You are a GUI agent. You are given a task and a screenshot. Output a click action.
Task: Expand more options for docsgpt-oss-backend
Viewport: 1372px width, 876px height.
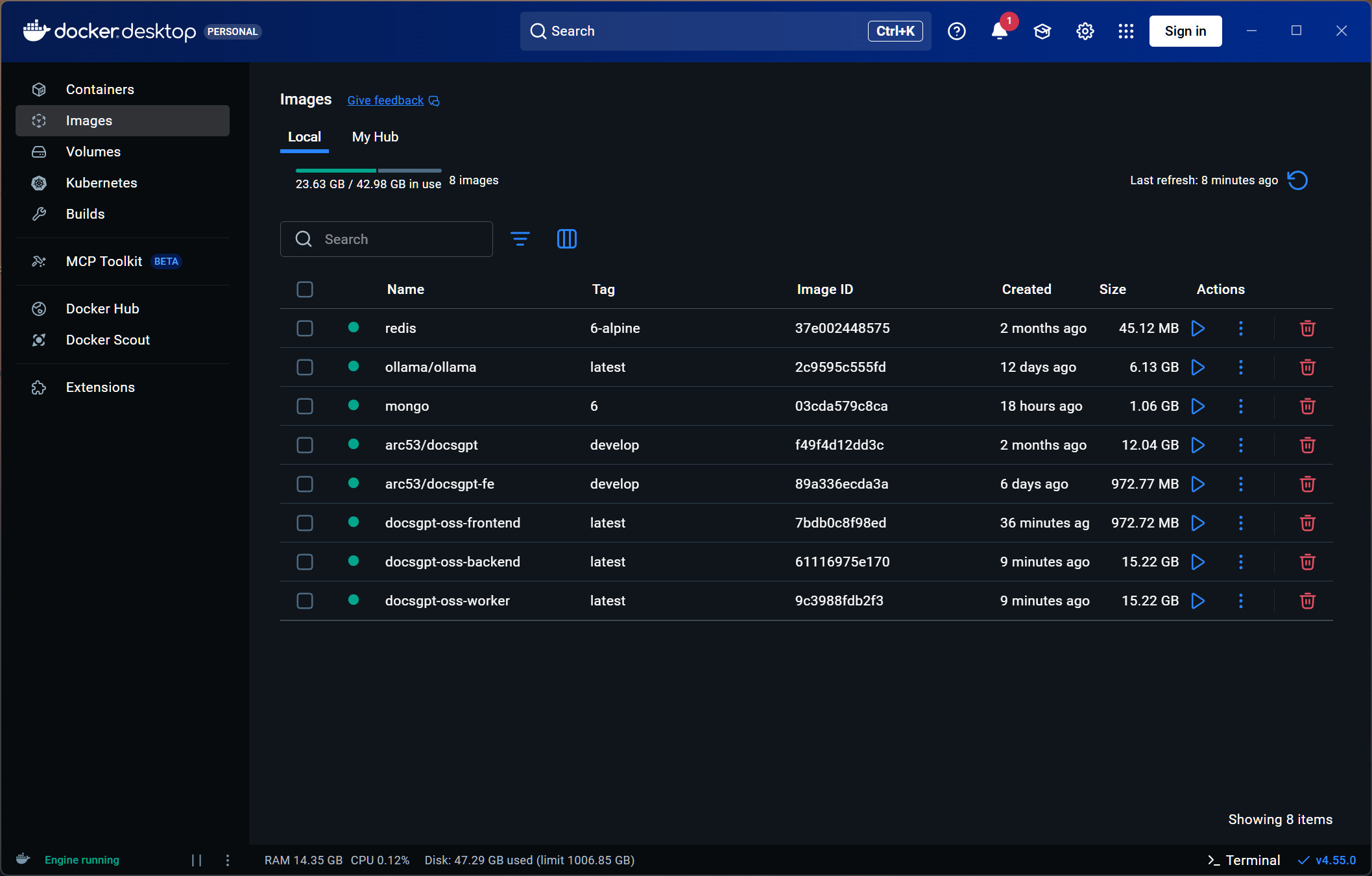point(1240,562)
